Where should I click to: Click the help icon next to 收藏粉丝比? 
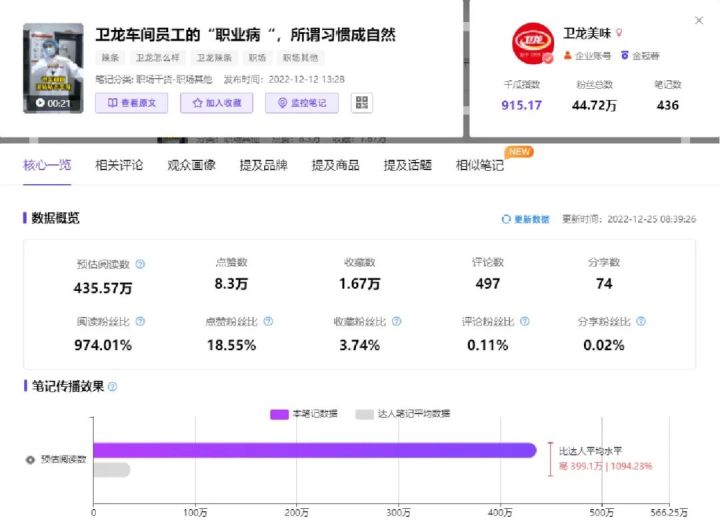[x=397, y=322]
